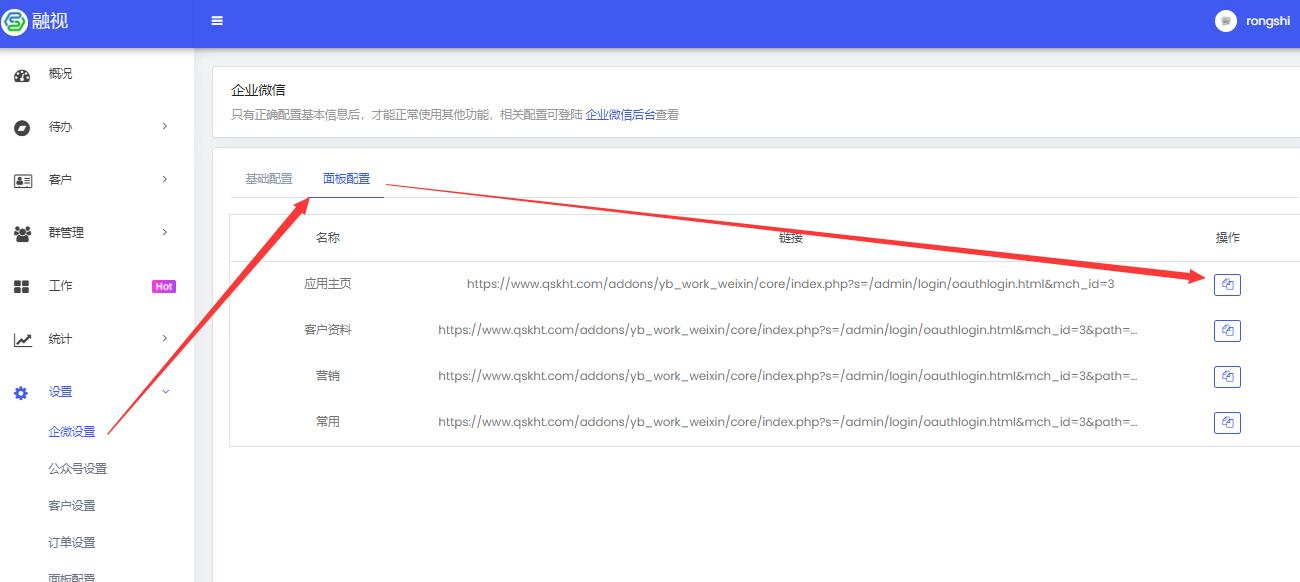Toggle the hamburger sidebar menu icon
The height and width of the screenshot is (582, 1300).
point(217,21)
